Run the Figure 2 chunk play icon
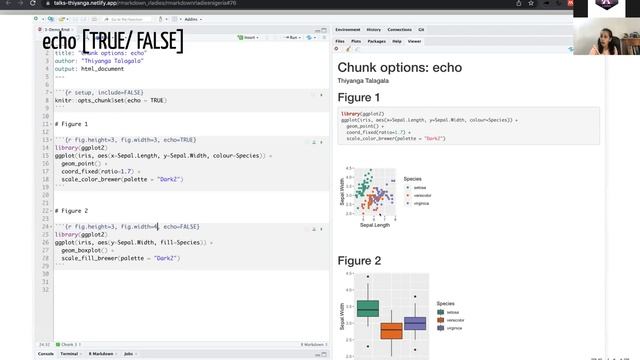640x360 pixels. point(321,229)
